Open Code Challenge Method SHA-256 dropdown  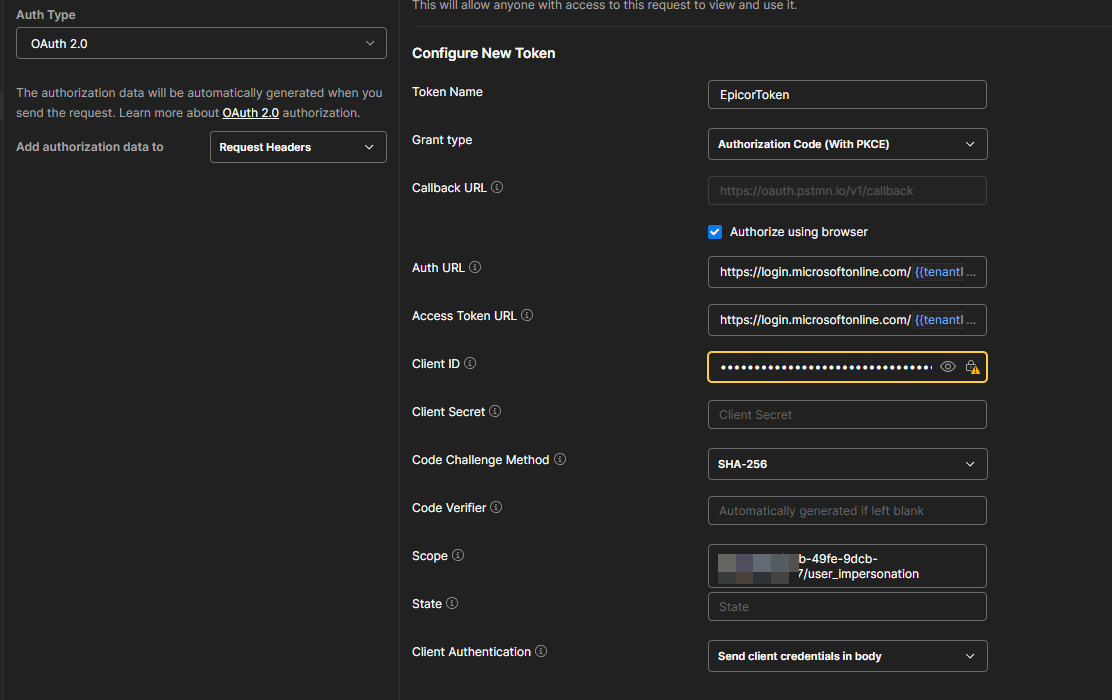[847, 464]
